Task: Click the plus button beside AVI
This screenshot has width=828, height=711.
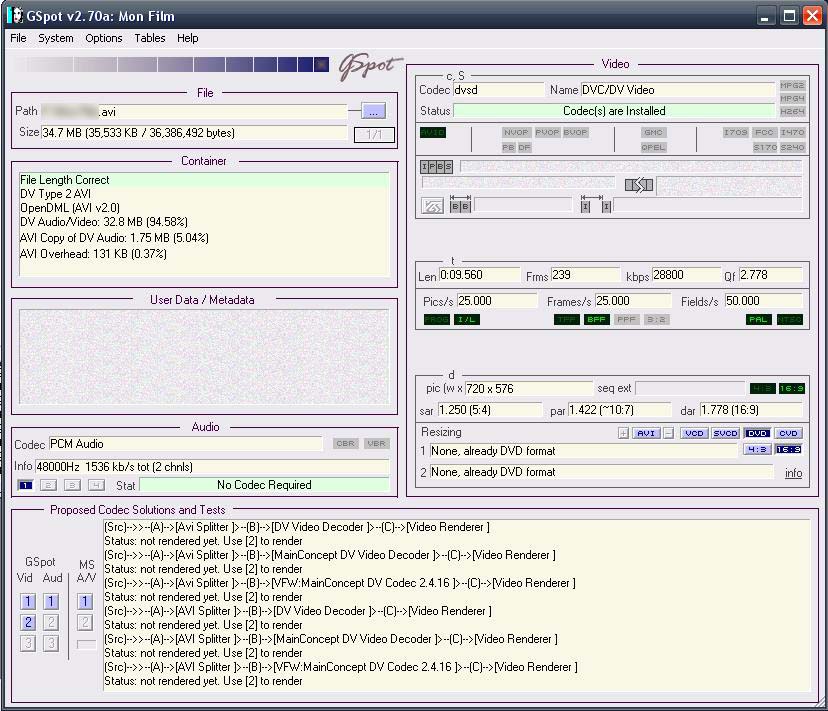Action: pos(623,434)
